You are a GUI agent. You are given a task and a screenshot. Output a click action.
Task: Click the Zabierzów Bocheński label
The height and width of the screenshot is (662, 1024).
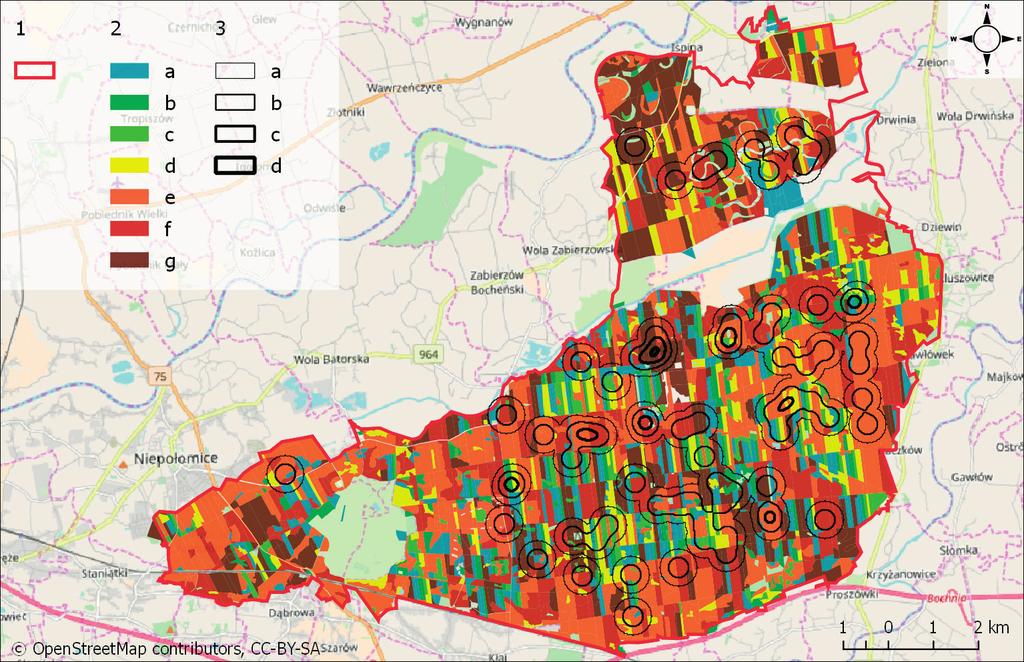coord(497,283)
